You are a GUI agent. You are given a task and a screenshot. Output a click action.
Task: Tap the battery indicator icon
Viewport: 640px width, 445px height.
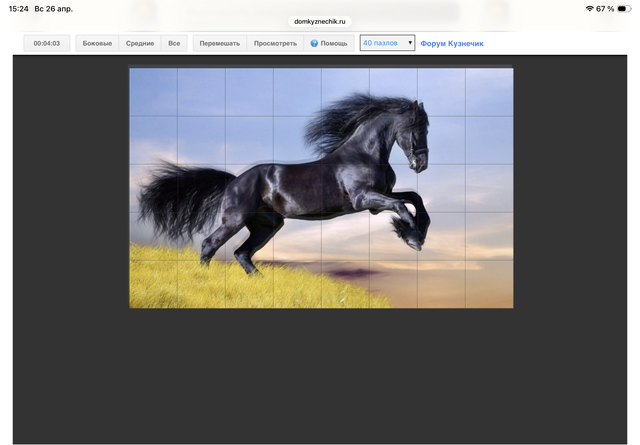pyautogui.click(x=625, y=8)
